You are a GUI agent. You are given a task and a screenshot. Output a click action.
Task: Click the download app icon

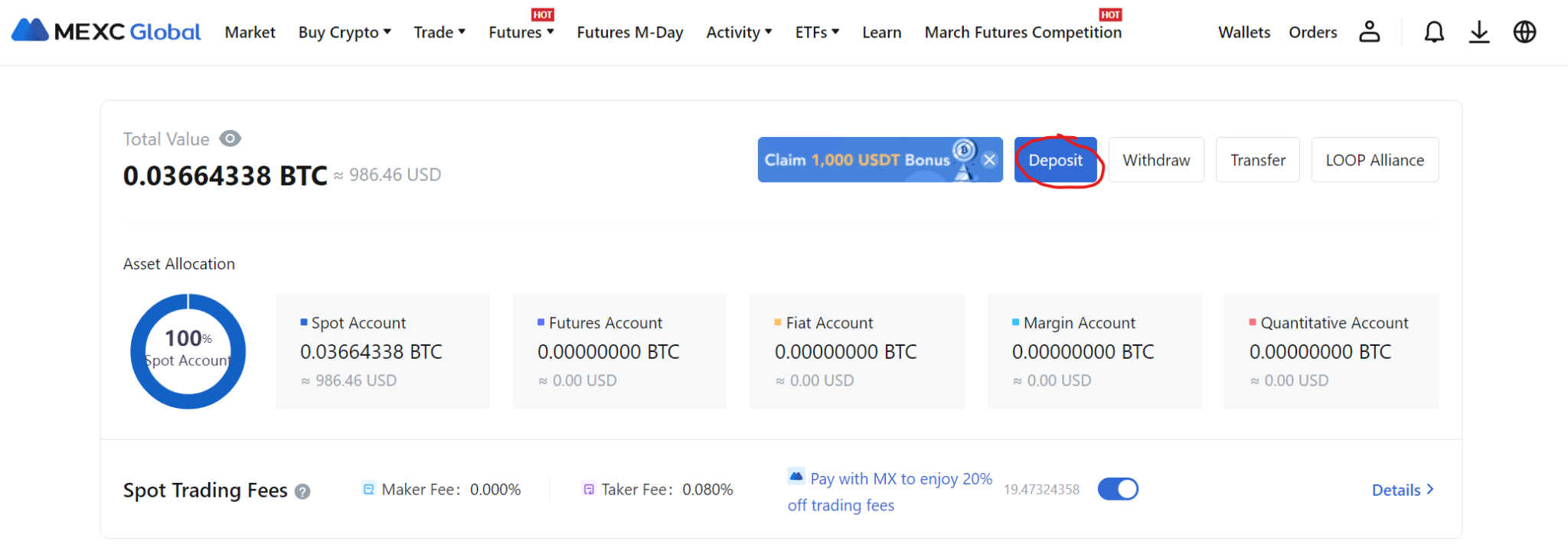pyautogui.click(x=1479, y=31)
